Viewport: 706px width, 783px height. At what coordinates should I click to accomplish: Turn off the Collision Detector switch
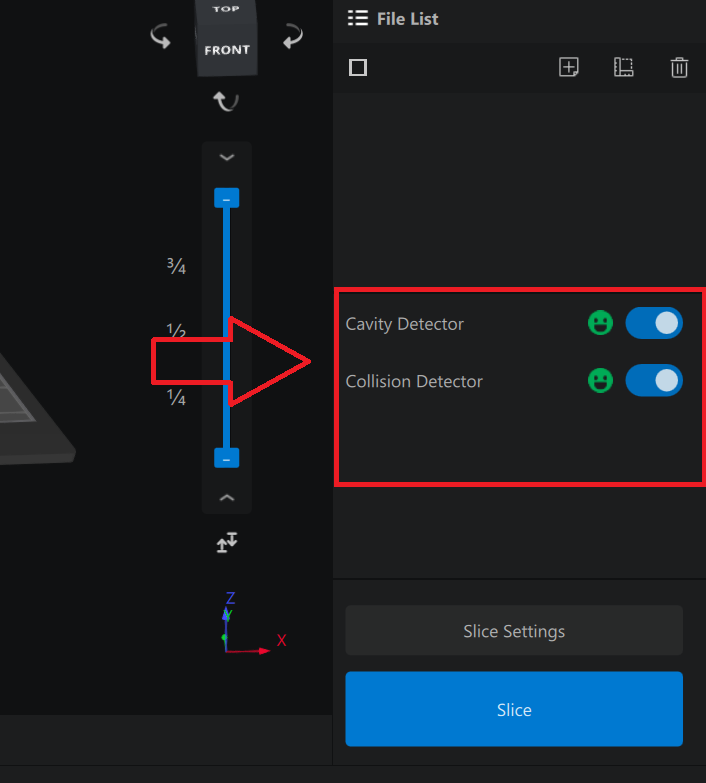pos(654,381)
